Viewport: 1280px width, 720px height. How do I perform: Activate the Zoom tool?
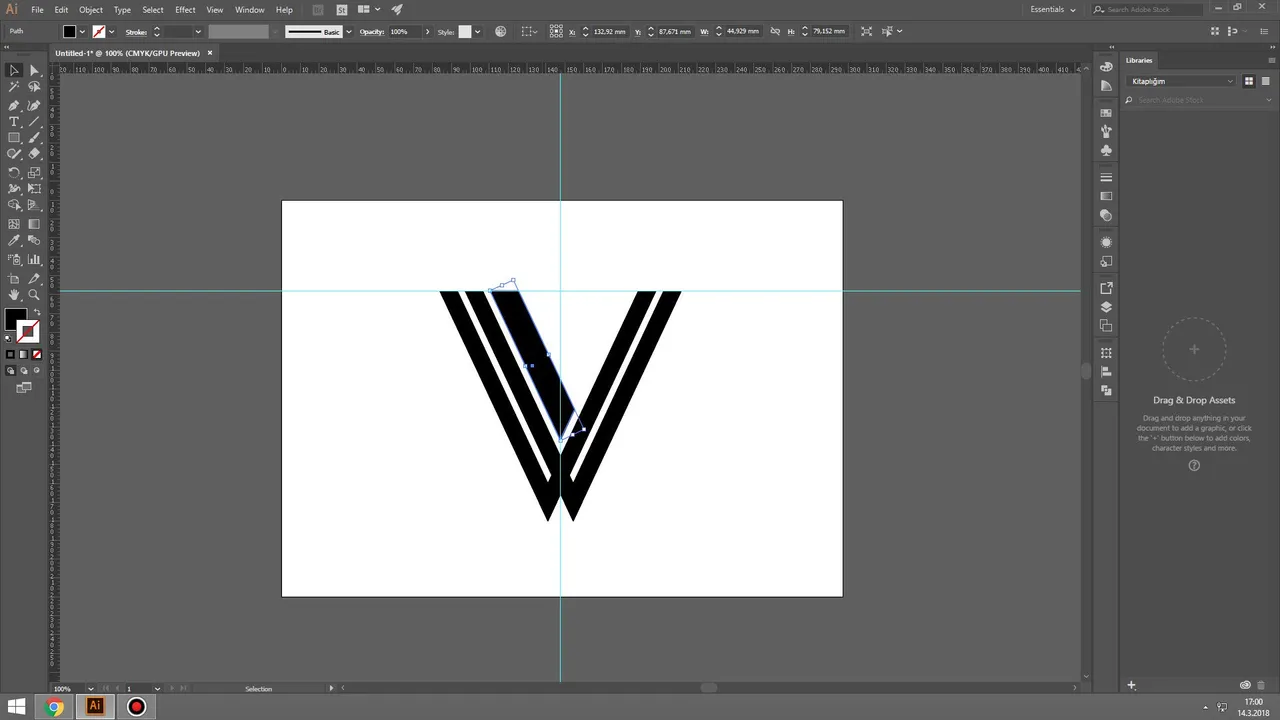(x=34, y=295)
